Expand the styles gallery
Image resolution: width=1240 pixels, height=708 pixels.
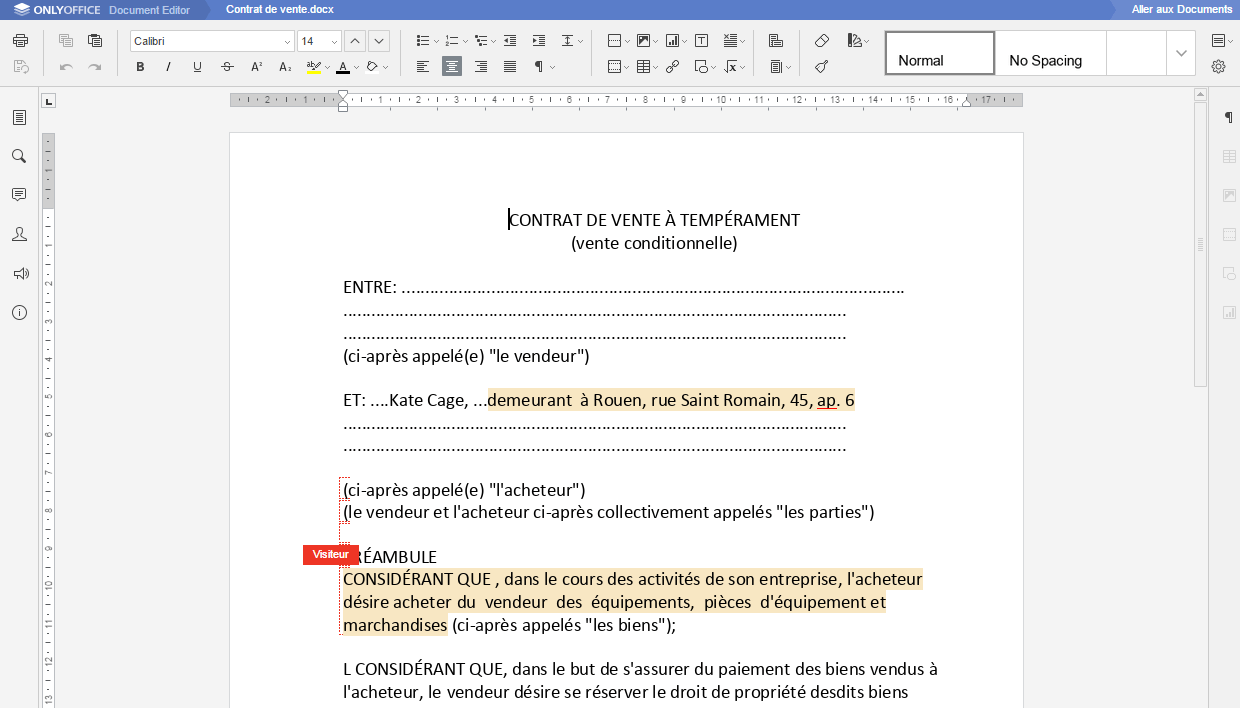[x=1181, y=53]
